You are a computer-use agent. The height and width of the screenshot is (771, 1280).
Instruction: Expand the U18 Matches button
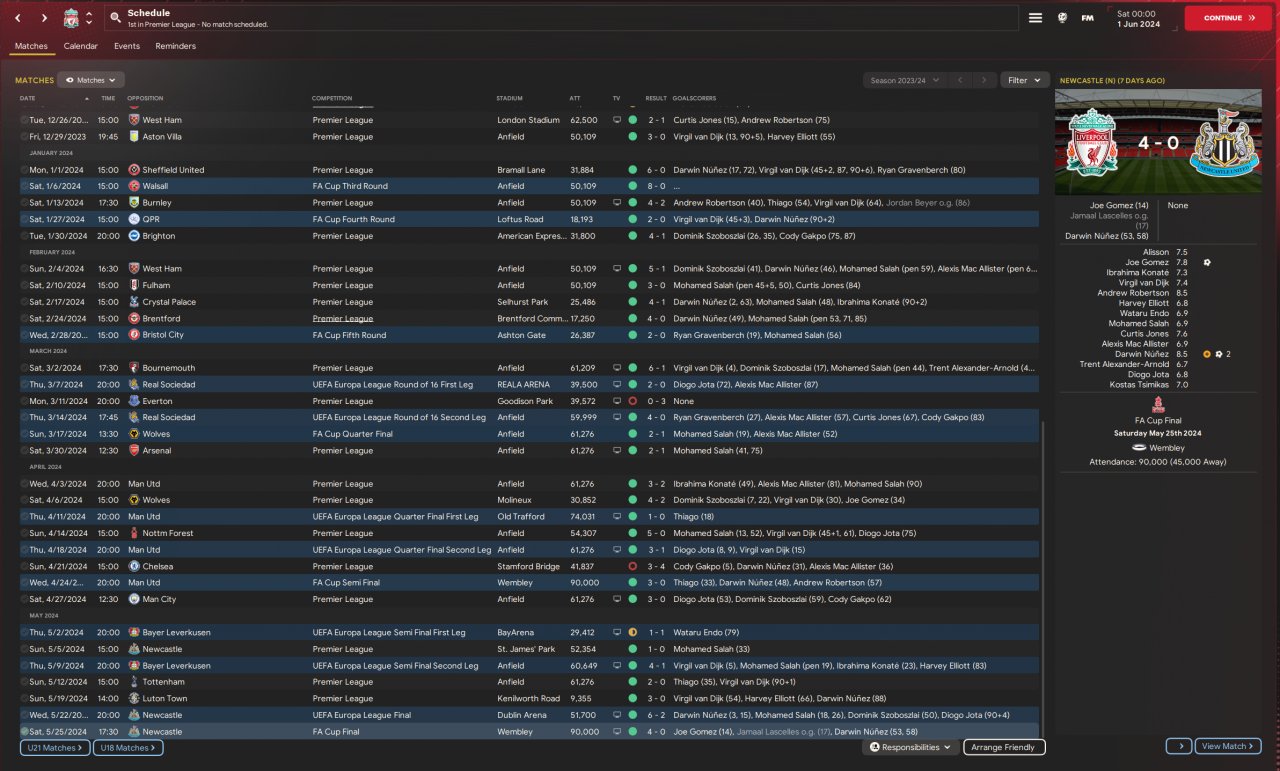128,747
